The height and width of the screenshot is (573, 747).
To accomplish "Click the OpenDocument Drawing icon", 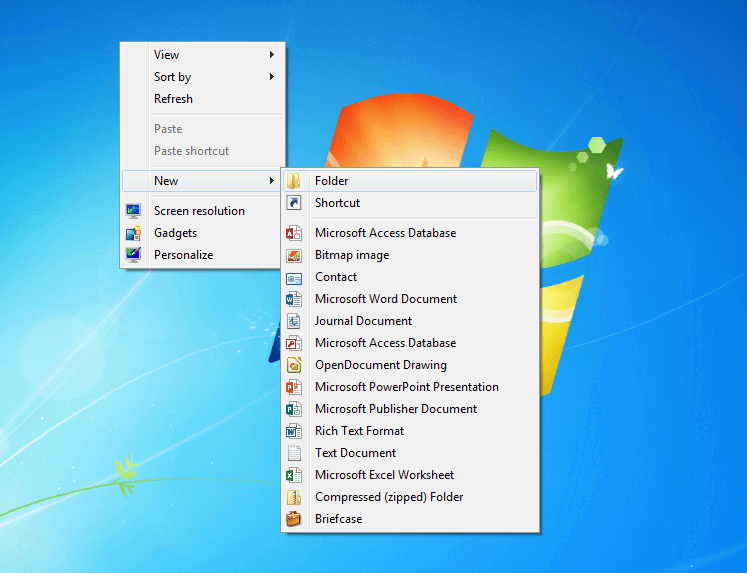I will click(x=293, y=365).
